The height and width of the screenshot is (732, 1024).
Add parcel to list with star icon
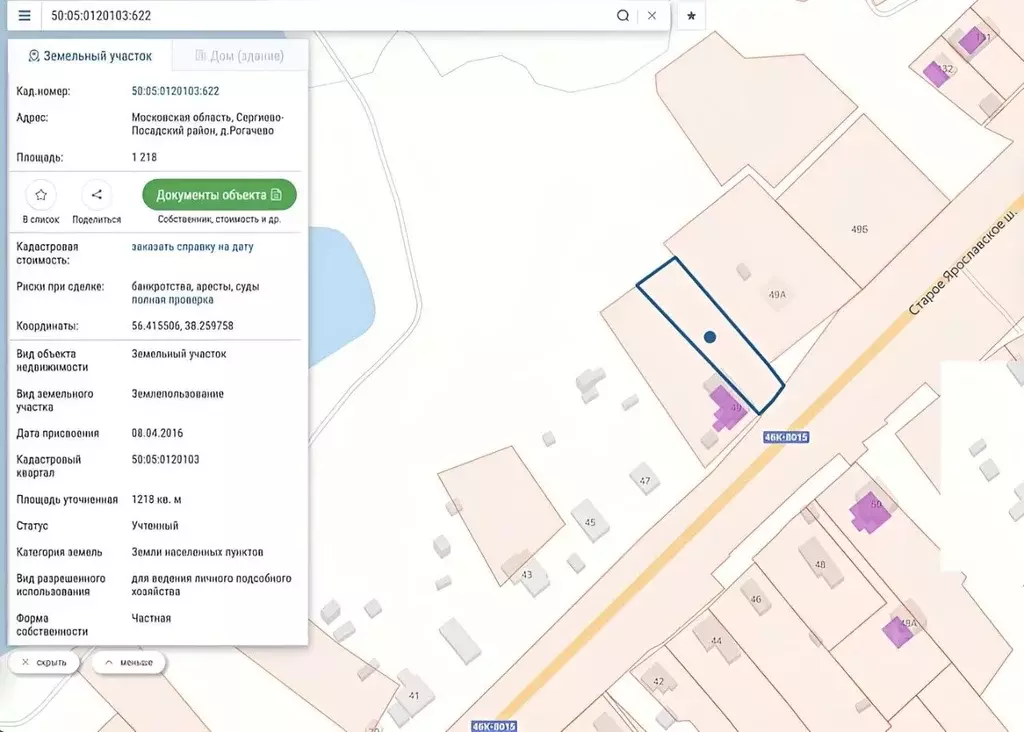coord(41,195)
